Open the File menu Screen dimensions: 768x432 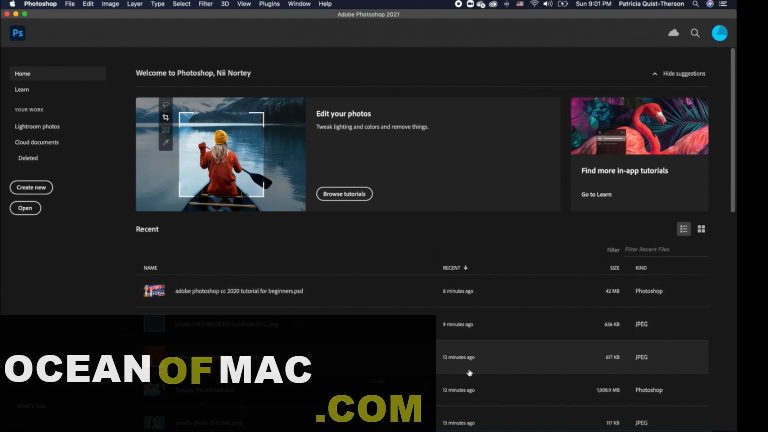[70, 4]
